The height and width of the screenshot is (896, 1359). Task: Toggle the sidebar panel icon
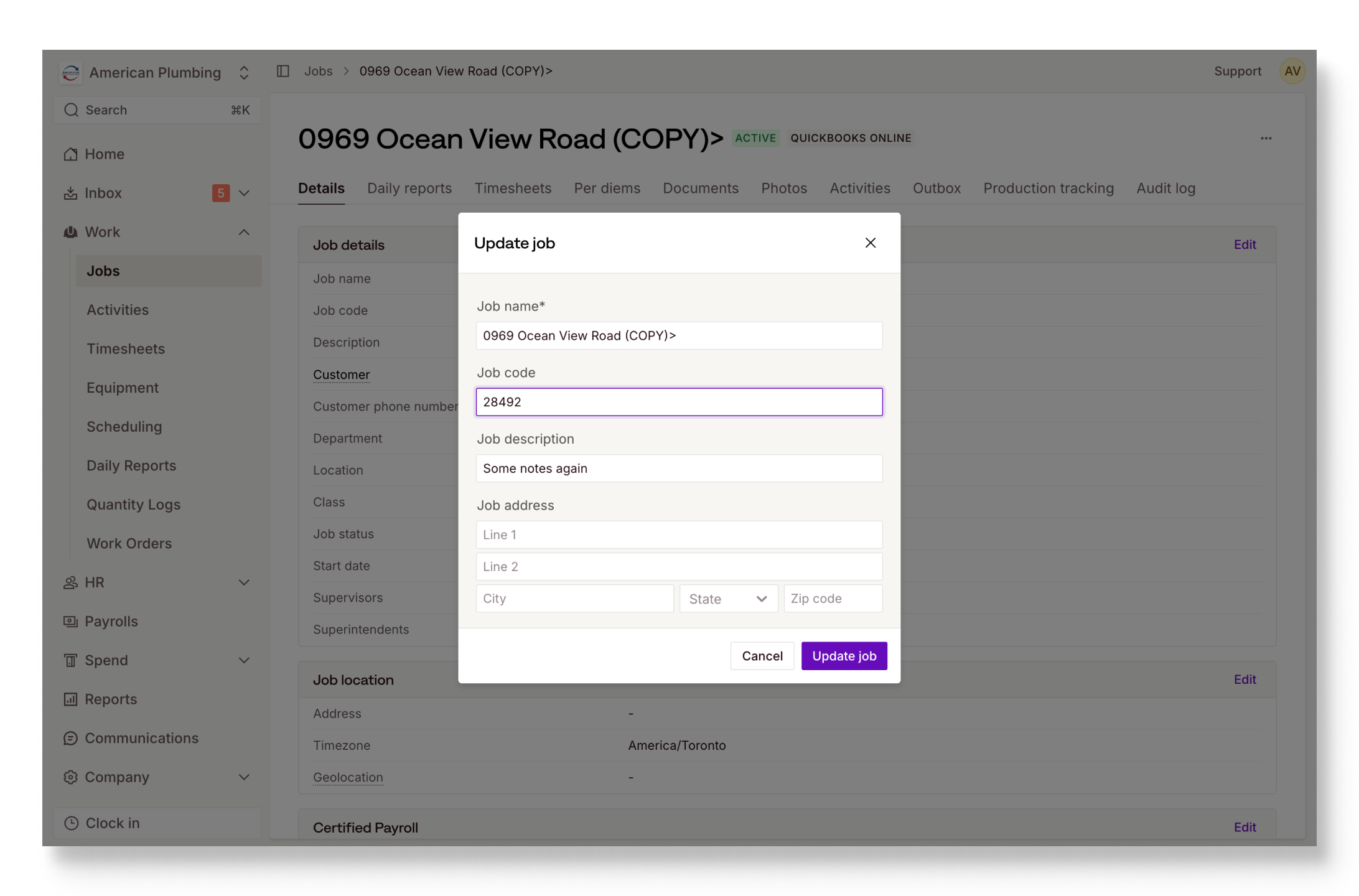pos(283,71)
